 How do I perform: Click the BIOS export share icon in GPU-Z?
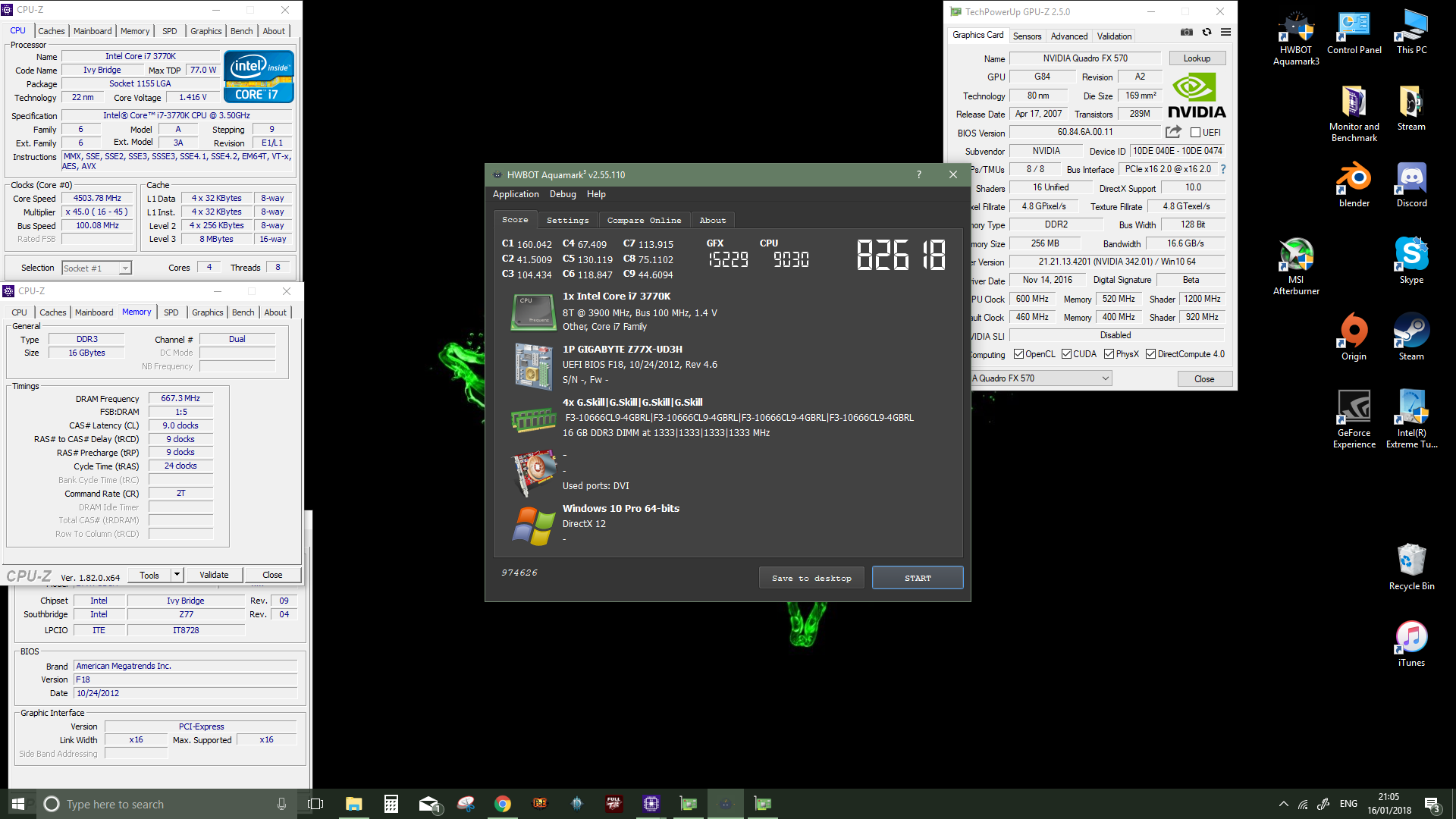1173,132
